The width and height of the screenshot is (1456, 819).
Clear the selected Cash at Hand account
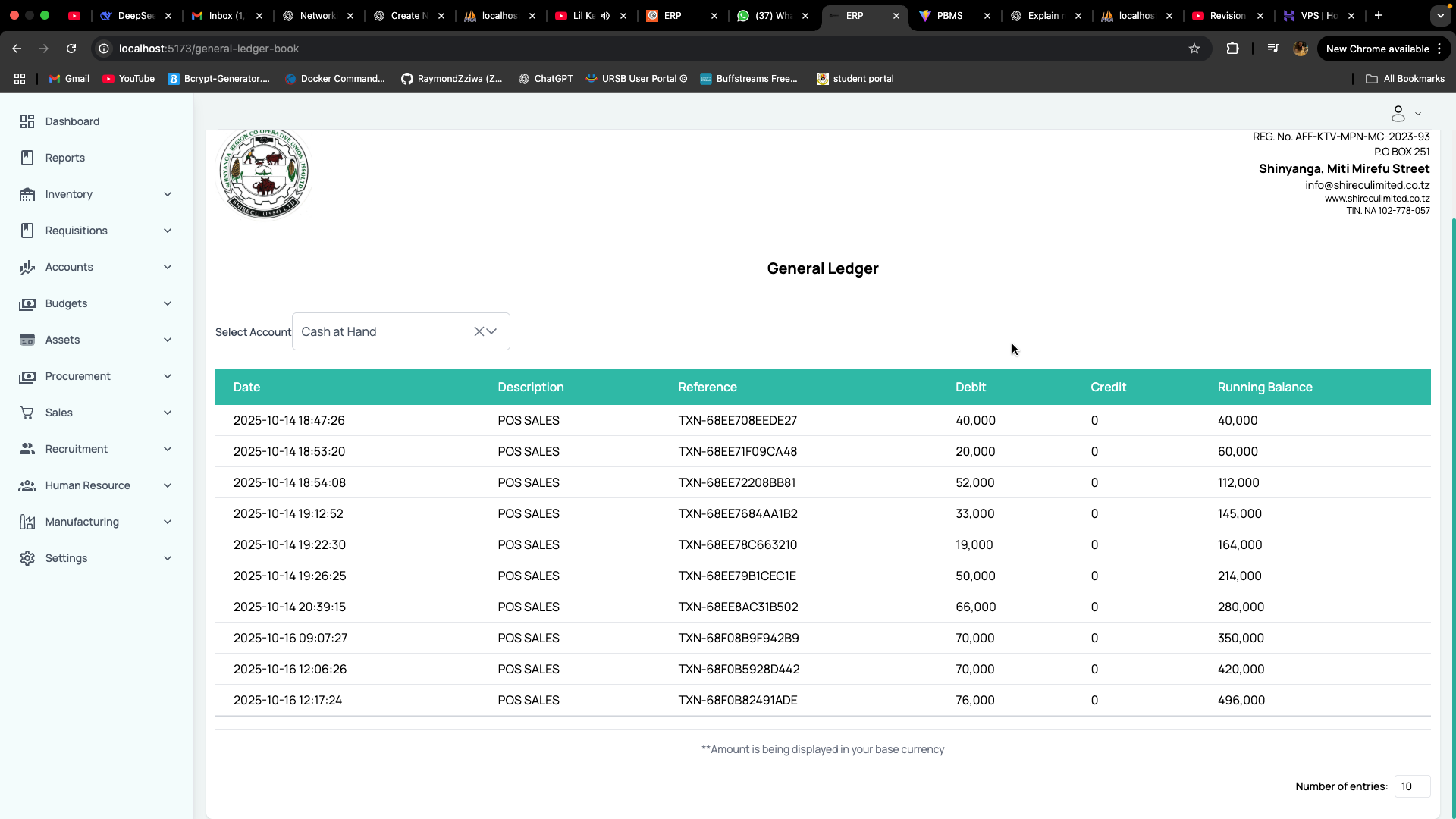tap(479, 331)
